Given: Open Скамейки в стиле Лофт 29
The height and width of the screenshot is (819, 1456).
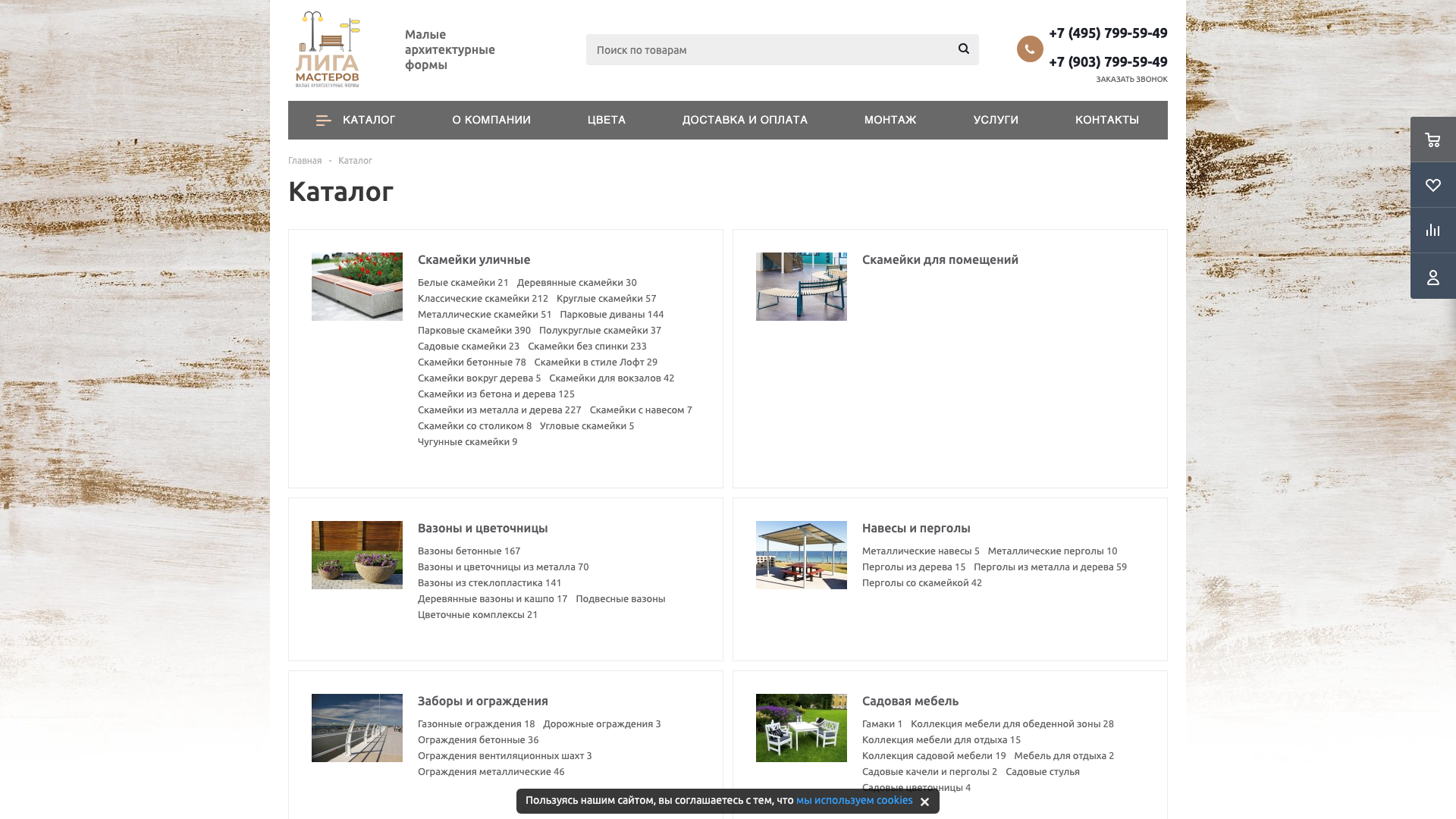Looking at the screenshot, I should click(596, 362).
